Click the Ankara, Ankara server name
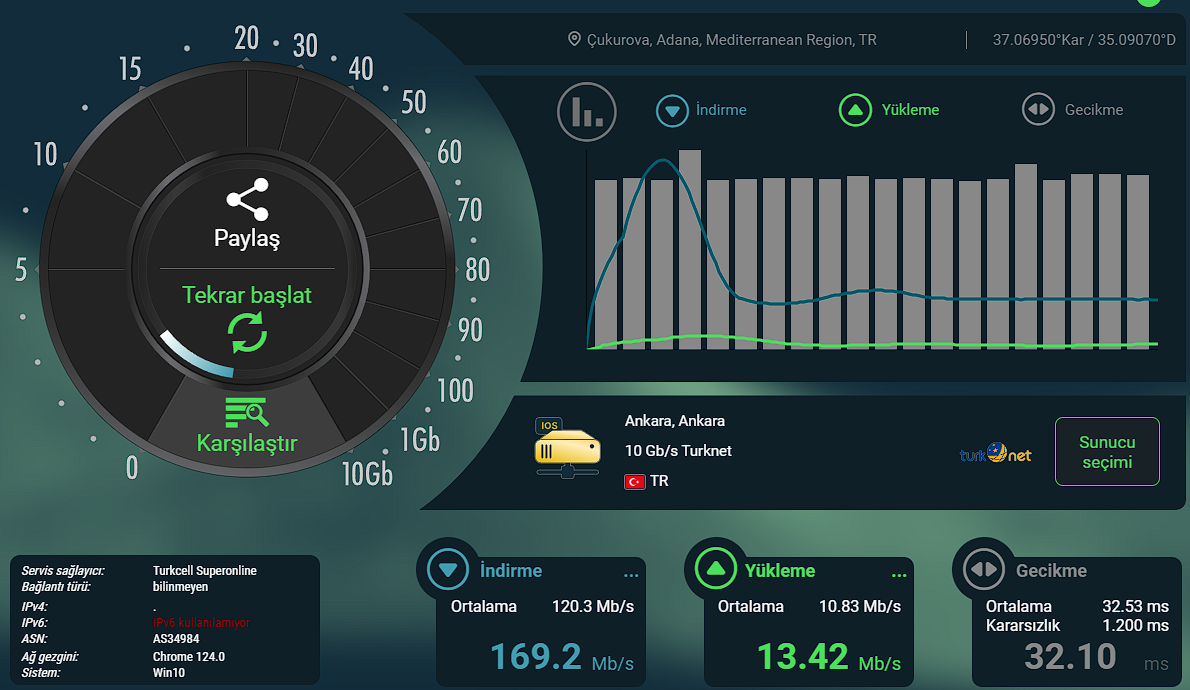 coord(675,421)
